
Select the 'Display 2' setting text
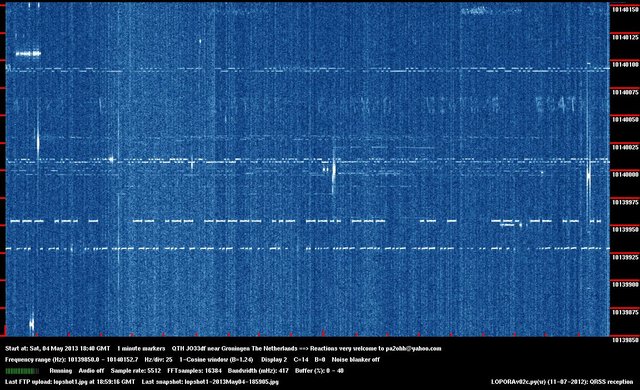coord(274,360)
